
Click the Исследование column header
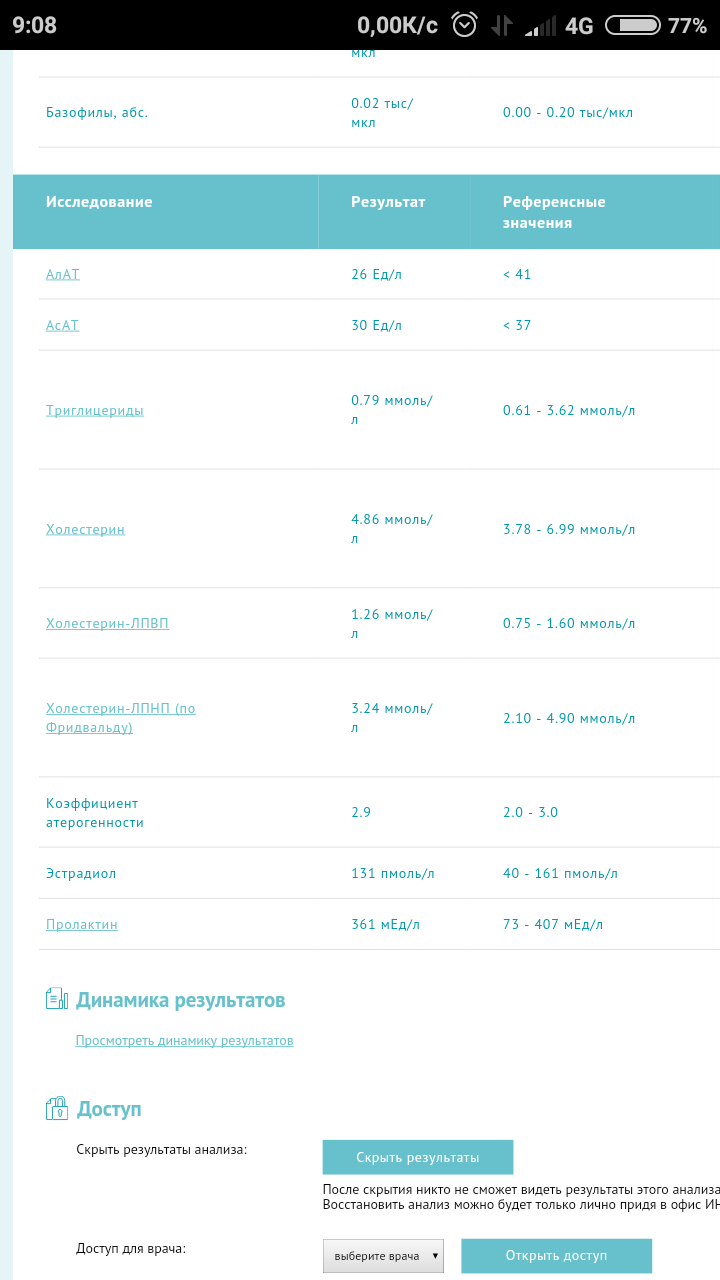pyautogui.click(x=99, y=202)
